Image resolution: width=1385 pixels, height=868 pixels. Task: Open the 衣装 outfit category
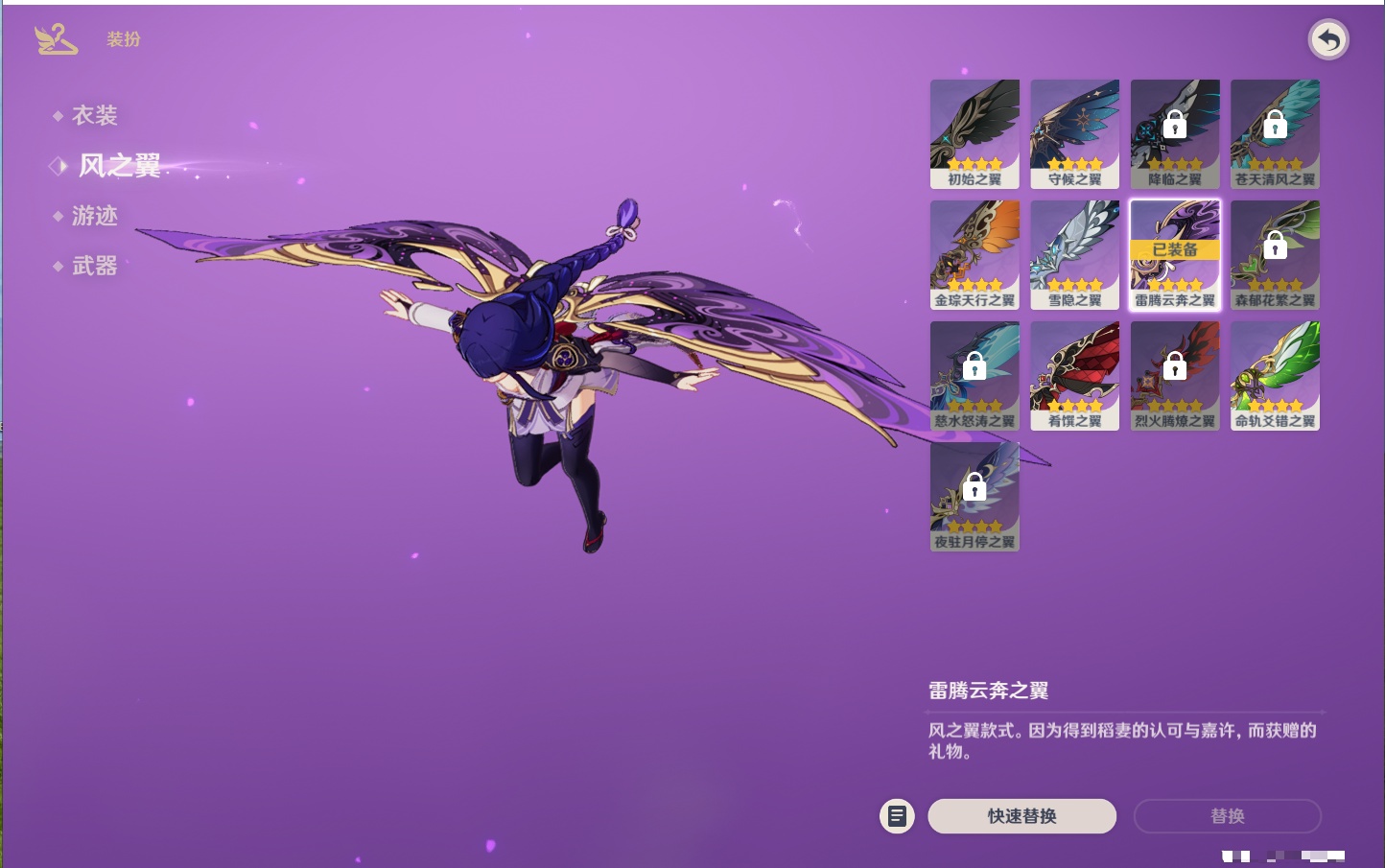click(94, 116)
